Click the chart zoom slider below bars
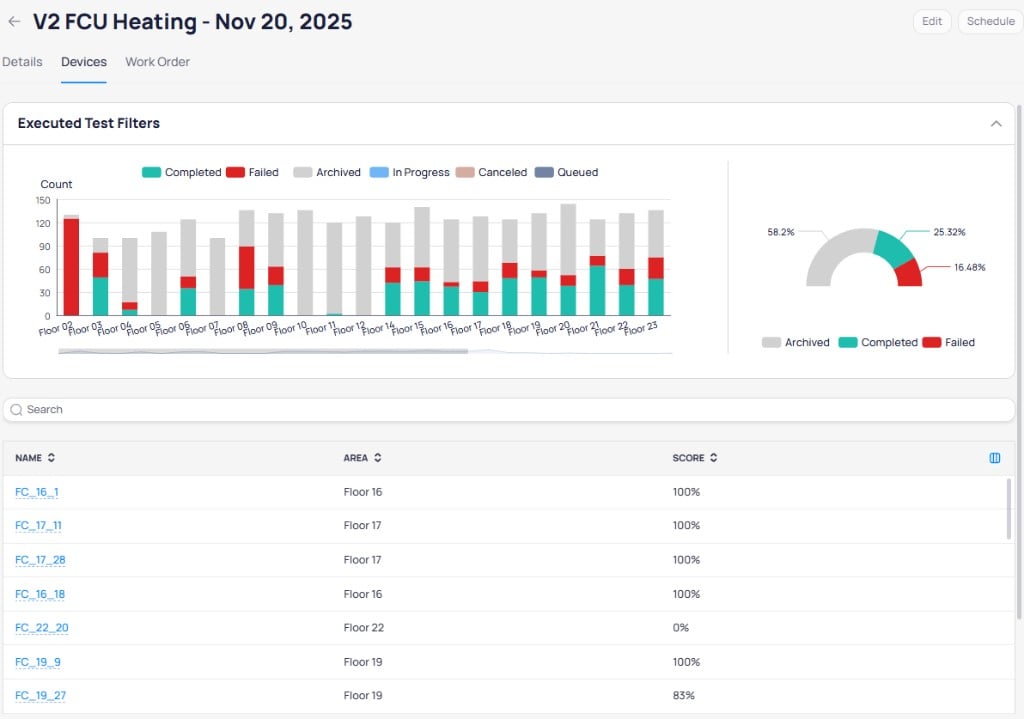This screenshot has width=1024, height=719. 263,351
